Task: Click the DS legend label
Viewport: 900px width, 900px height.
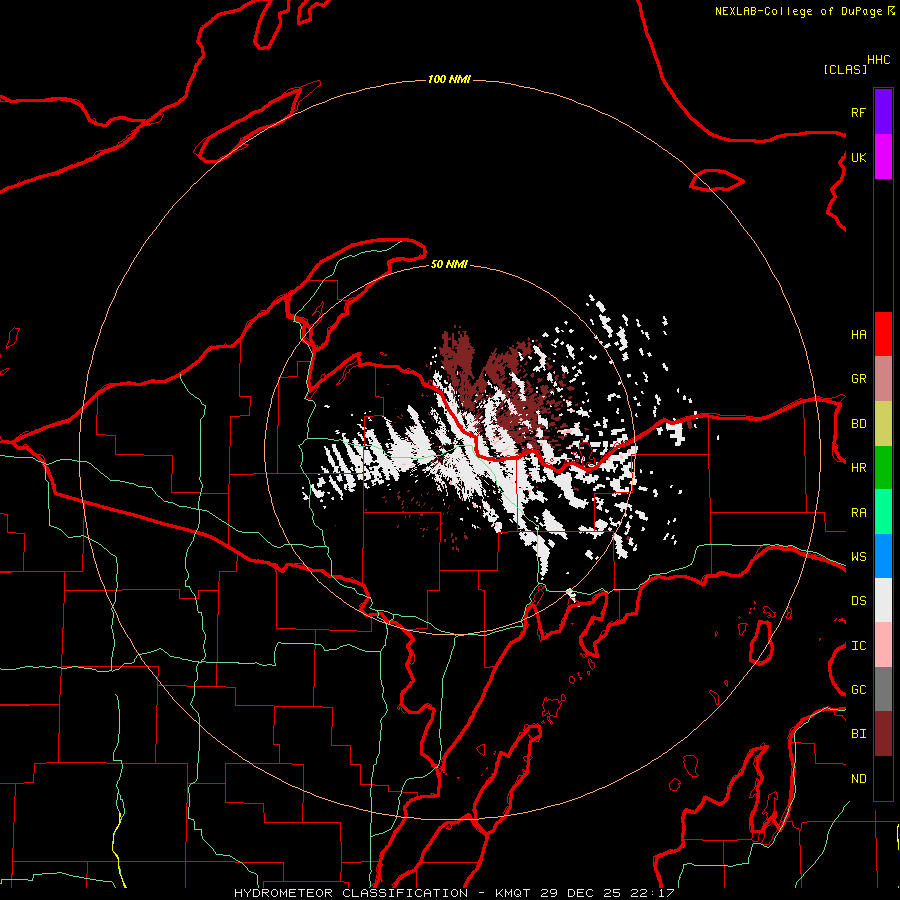Action: tap(858, 601)
